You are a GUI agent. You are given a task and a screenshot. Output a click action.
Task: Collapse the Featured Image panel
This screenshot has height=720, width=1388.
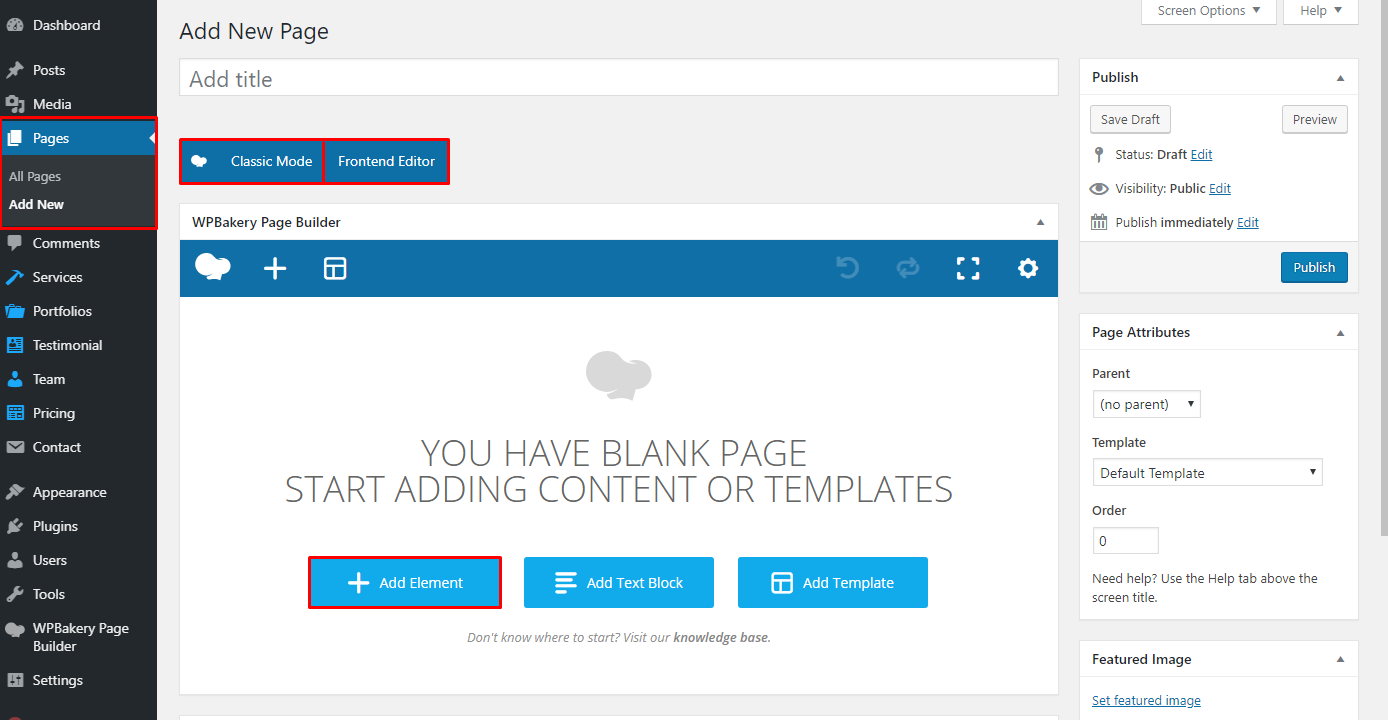pos(1340,660)
